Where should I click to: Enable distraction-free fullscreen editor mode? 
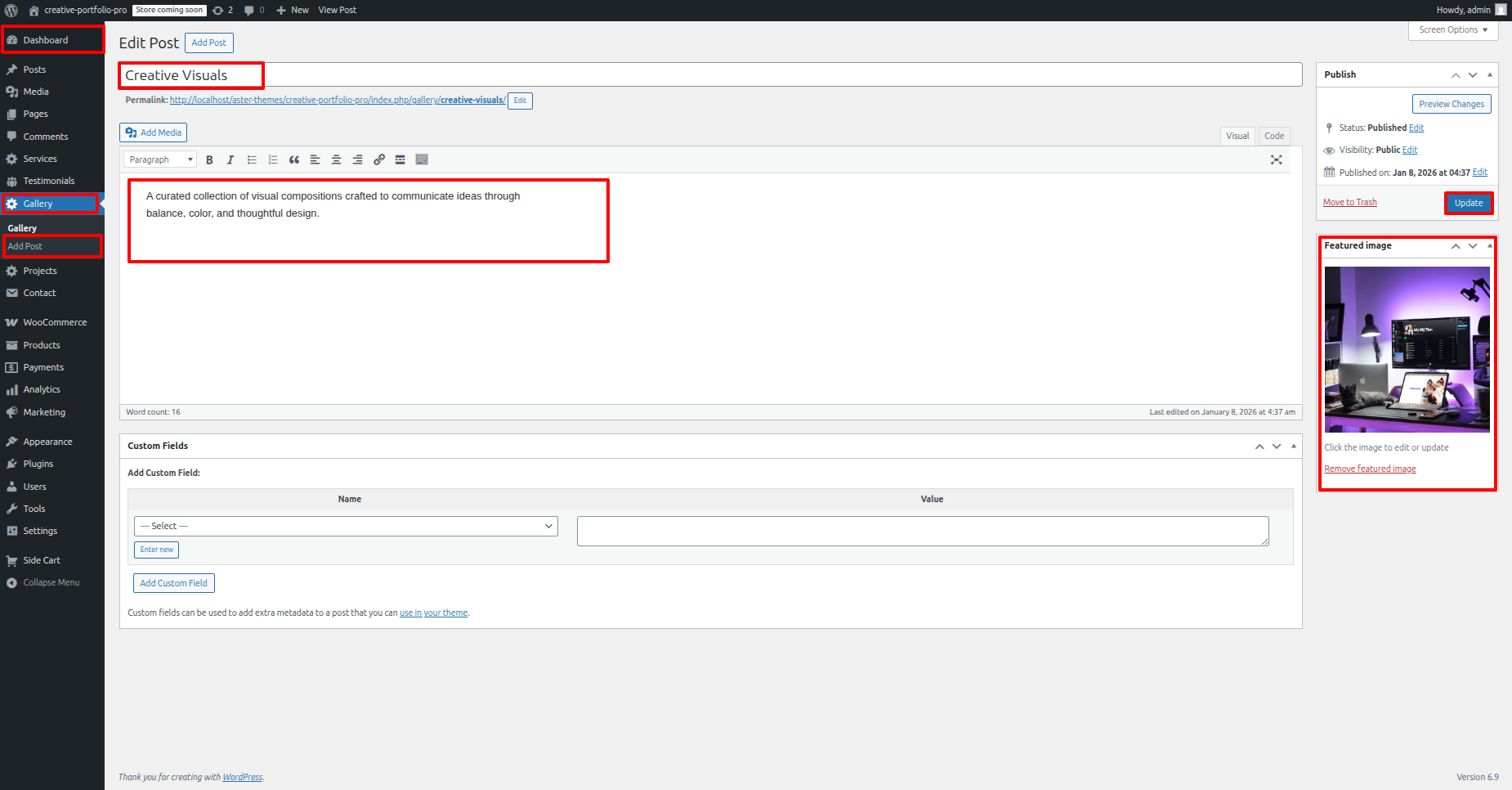[x=1276, y=160]
